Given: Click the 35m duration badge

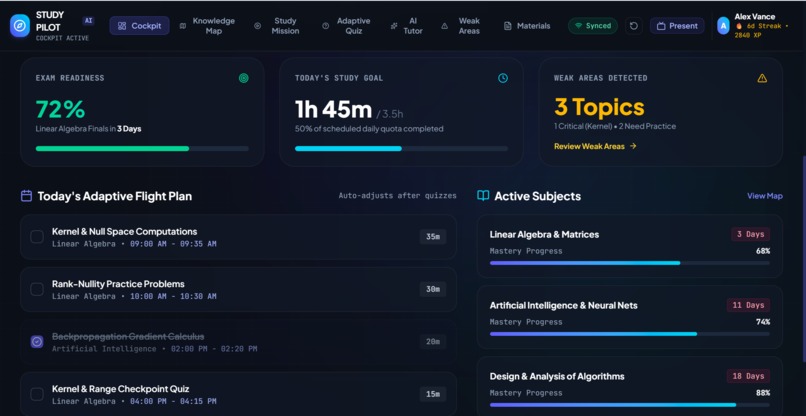Looking at the screenshot, I should coord(433,237).
